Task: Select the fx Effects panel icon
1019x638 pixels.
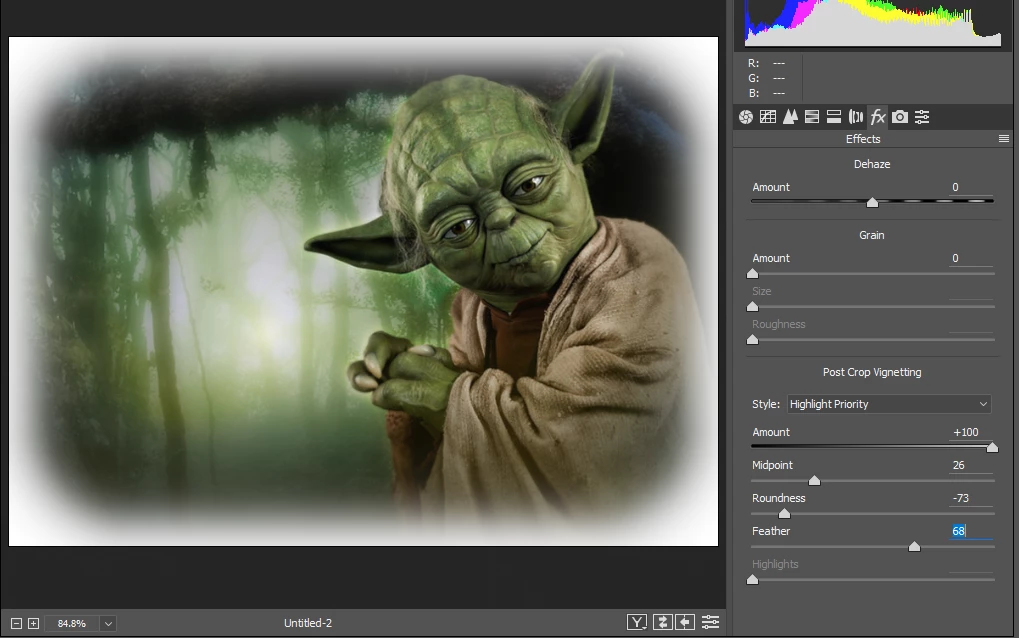Action: (x=878, y=117)
